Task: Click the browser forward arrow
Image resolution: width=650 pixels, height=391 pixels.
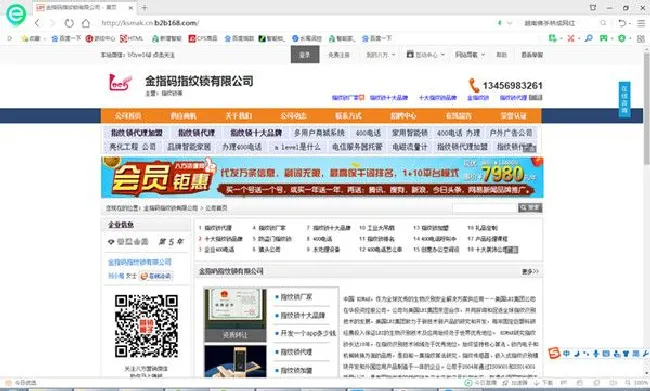Action: click(52, 23)
